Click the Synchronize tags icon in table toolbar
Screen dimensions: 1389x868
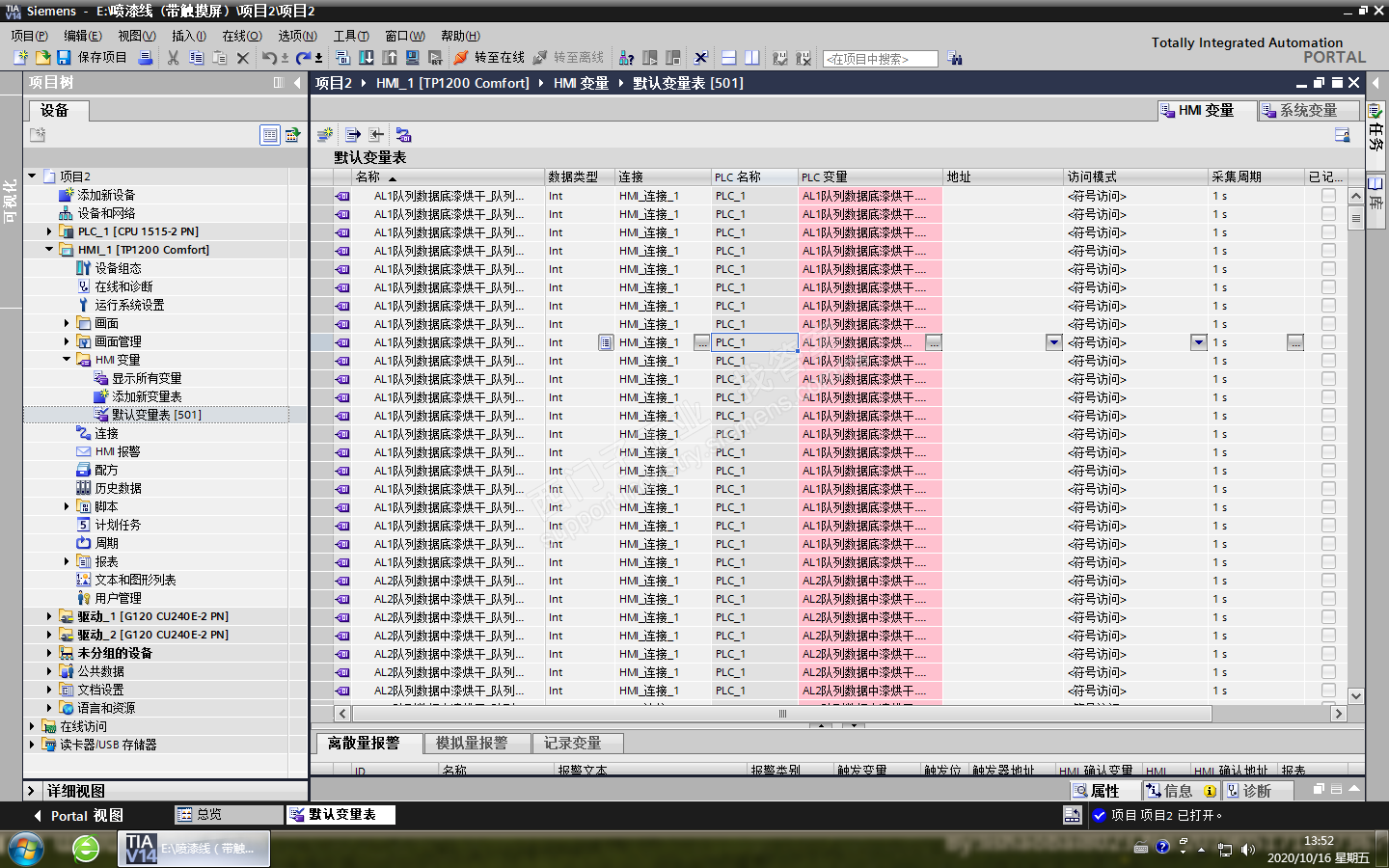[403, 134]
